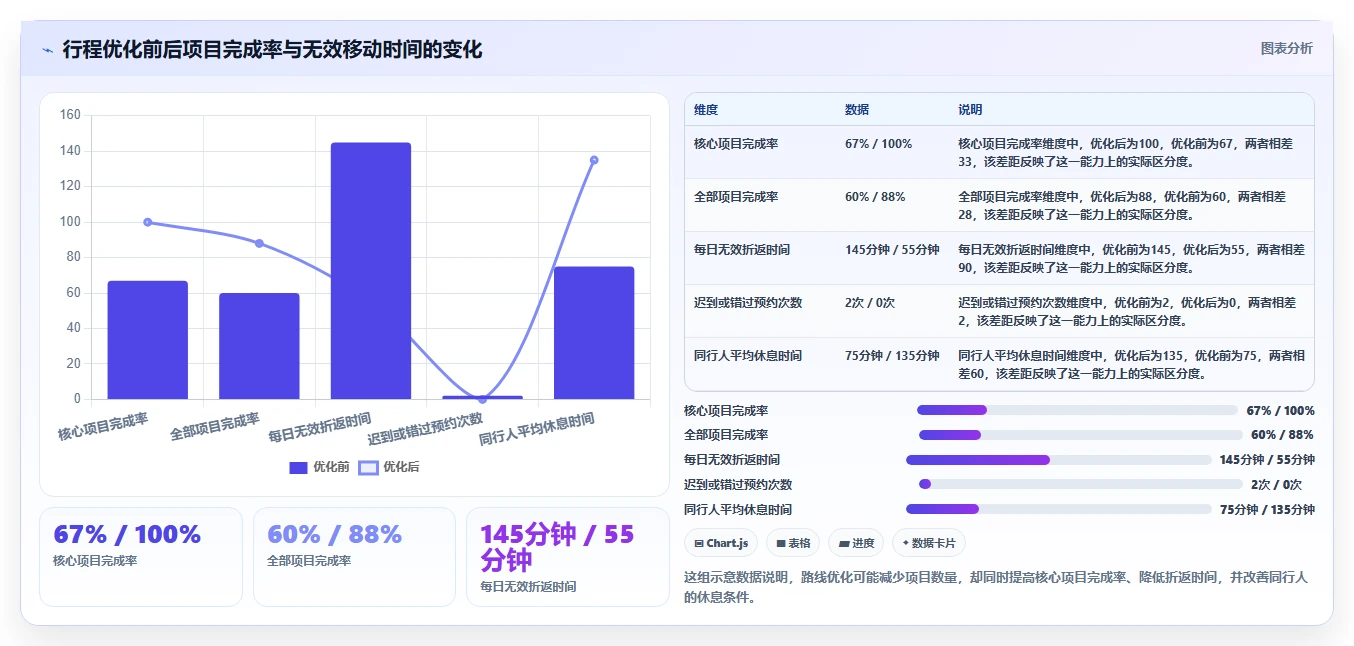Click the 图表分析 label in the header

[1286, 48]
